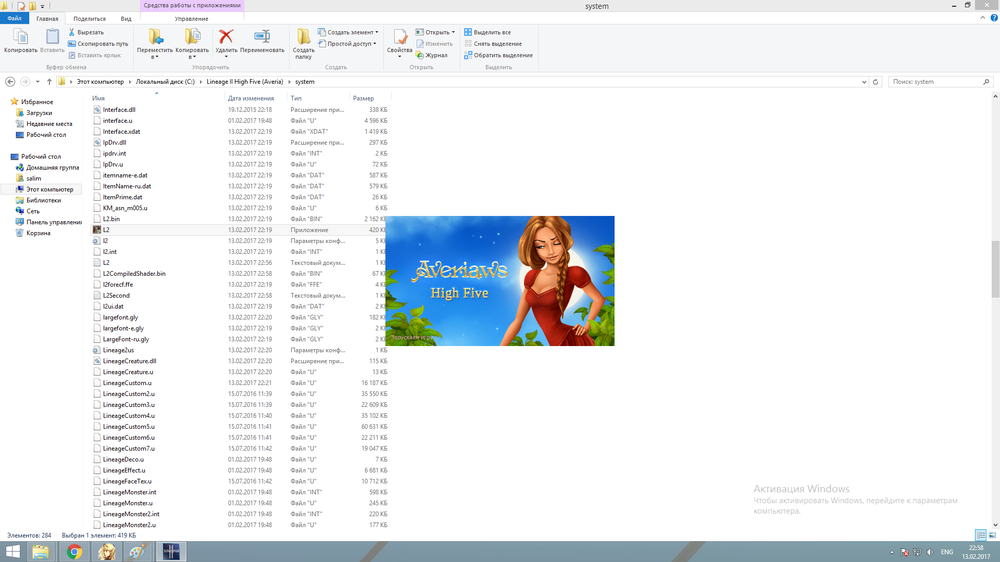
Task: Sort files by the Размер column header
Action: pyautogui.click(x=363, y=98)
